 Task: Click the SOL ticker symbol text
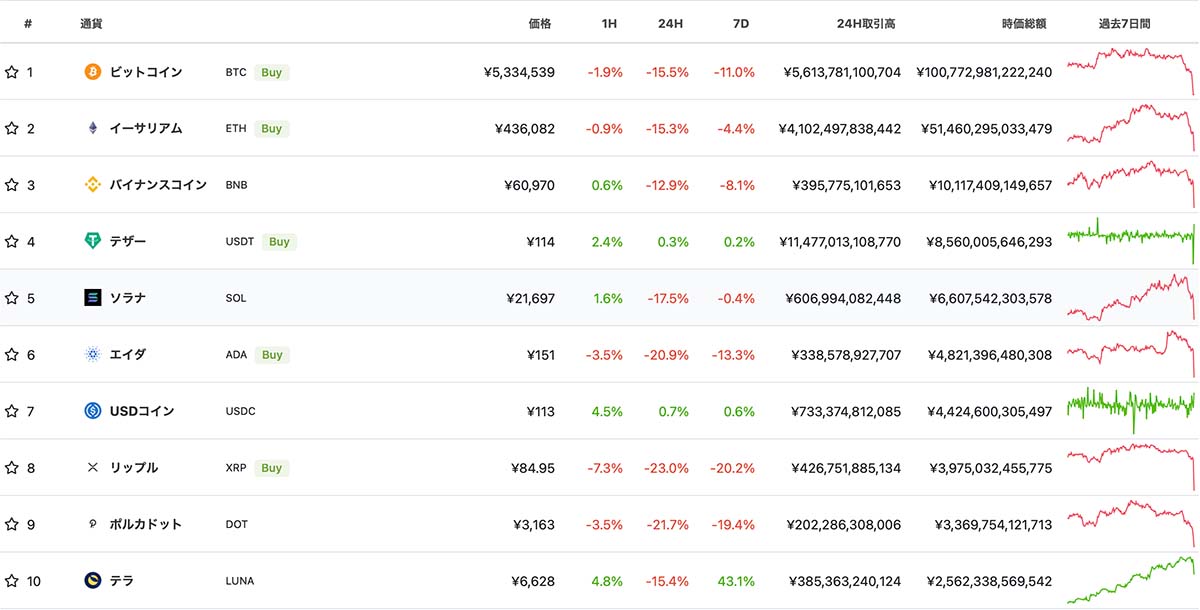pyautogui.click(x=236, y=298)
